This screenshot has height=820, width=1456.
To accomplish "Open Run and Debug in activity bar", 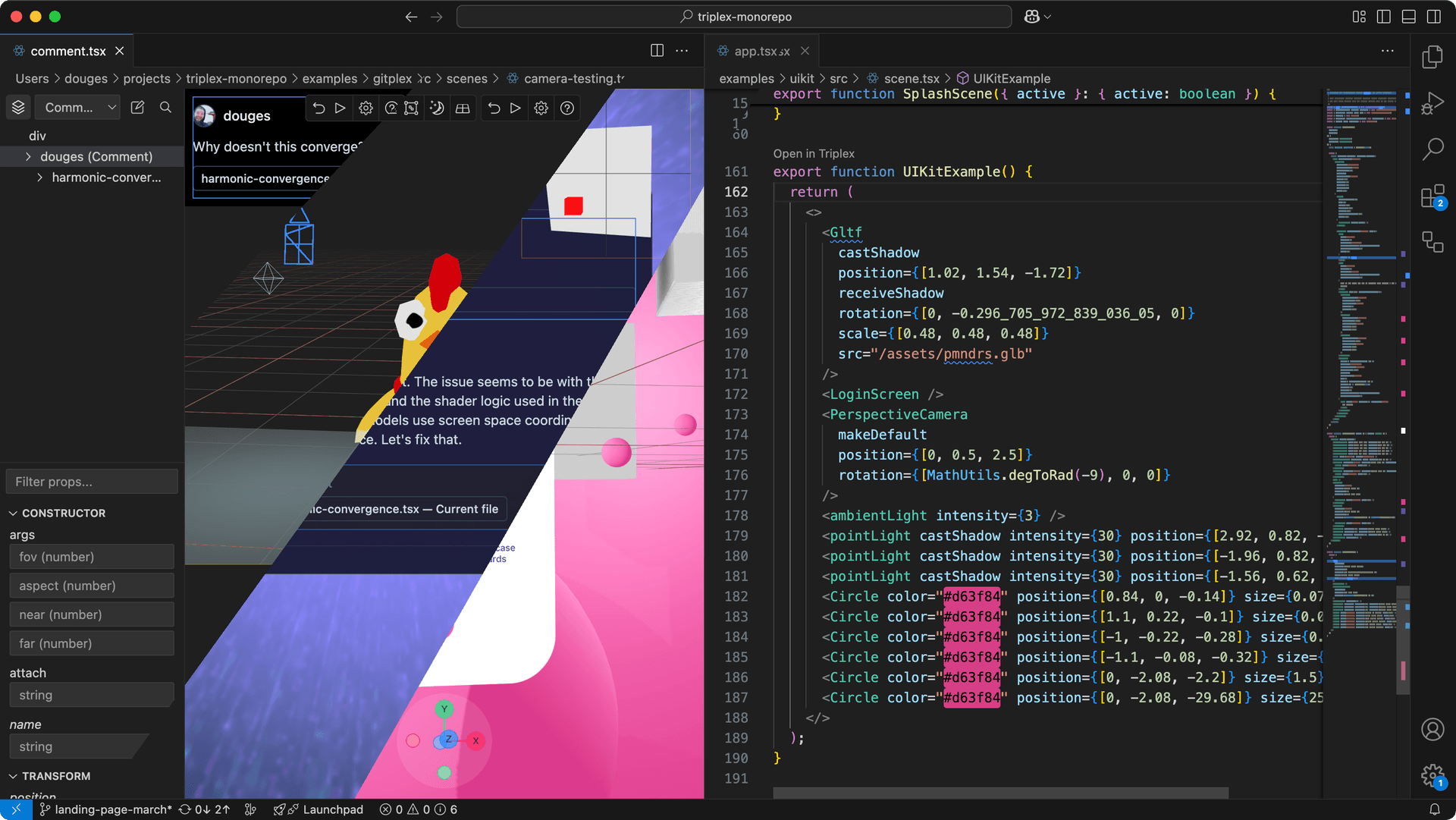I will pyautogui.click(x=1432, y=103).
